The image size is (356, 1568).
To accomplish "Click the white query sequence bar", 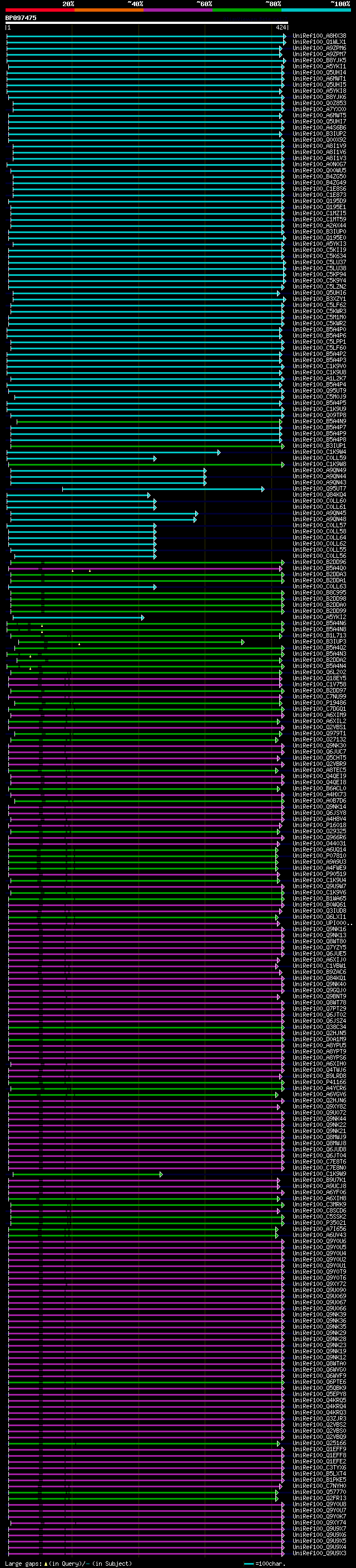I will (x=147, y=22).
